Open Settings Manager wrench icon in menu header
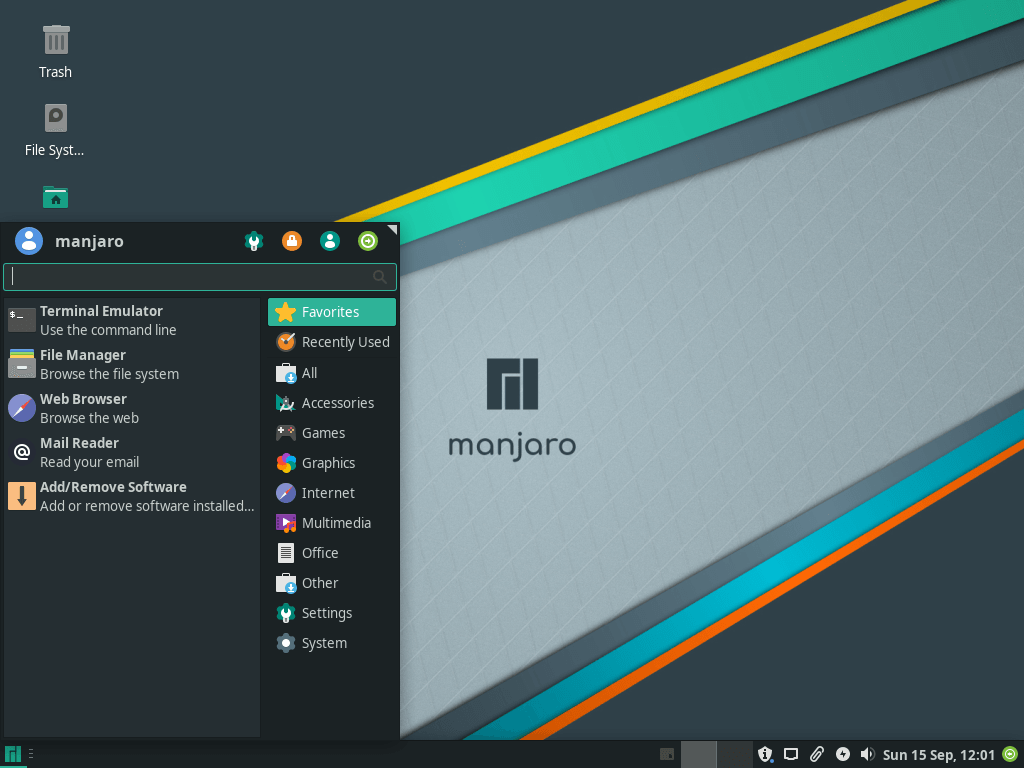This screenshot has height=768, width=1024. [x=254, y=241]
